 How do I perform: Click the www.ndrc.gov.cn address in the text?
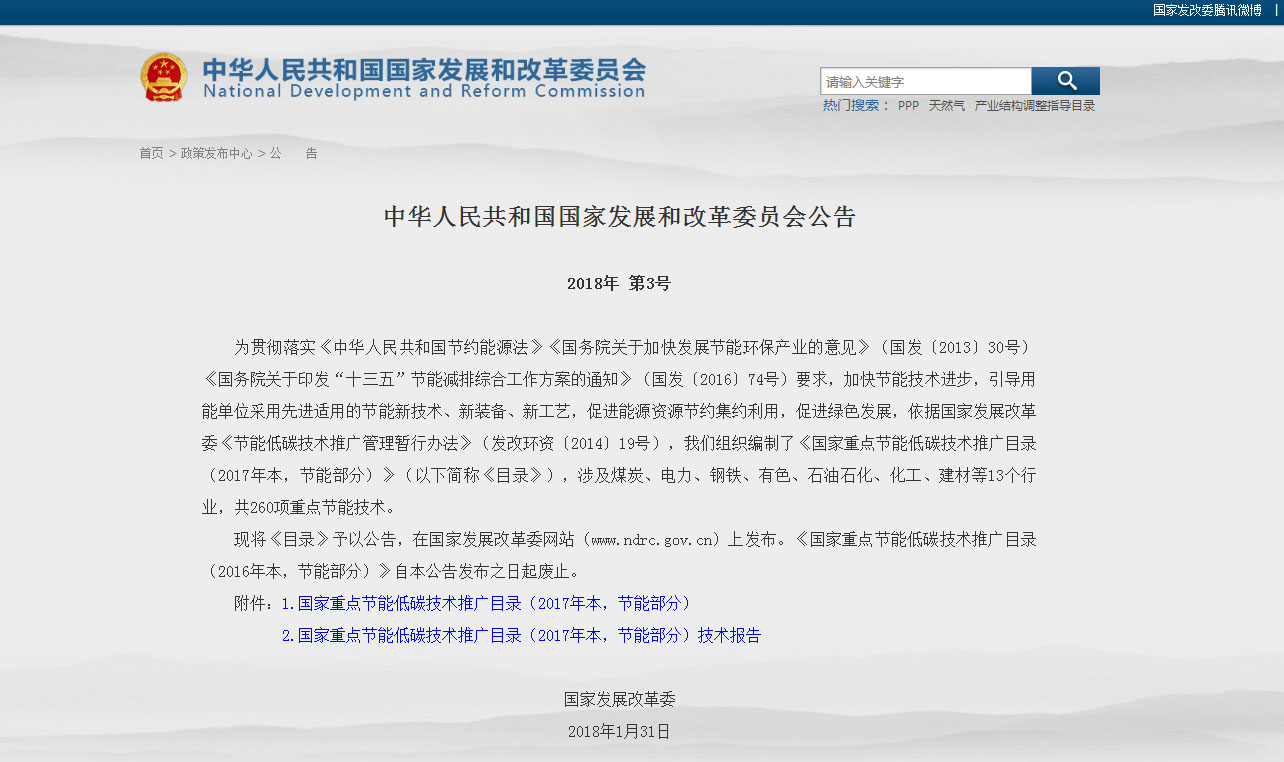(x=654, y=540)
